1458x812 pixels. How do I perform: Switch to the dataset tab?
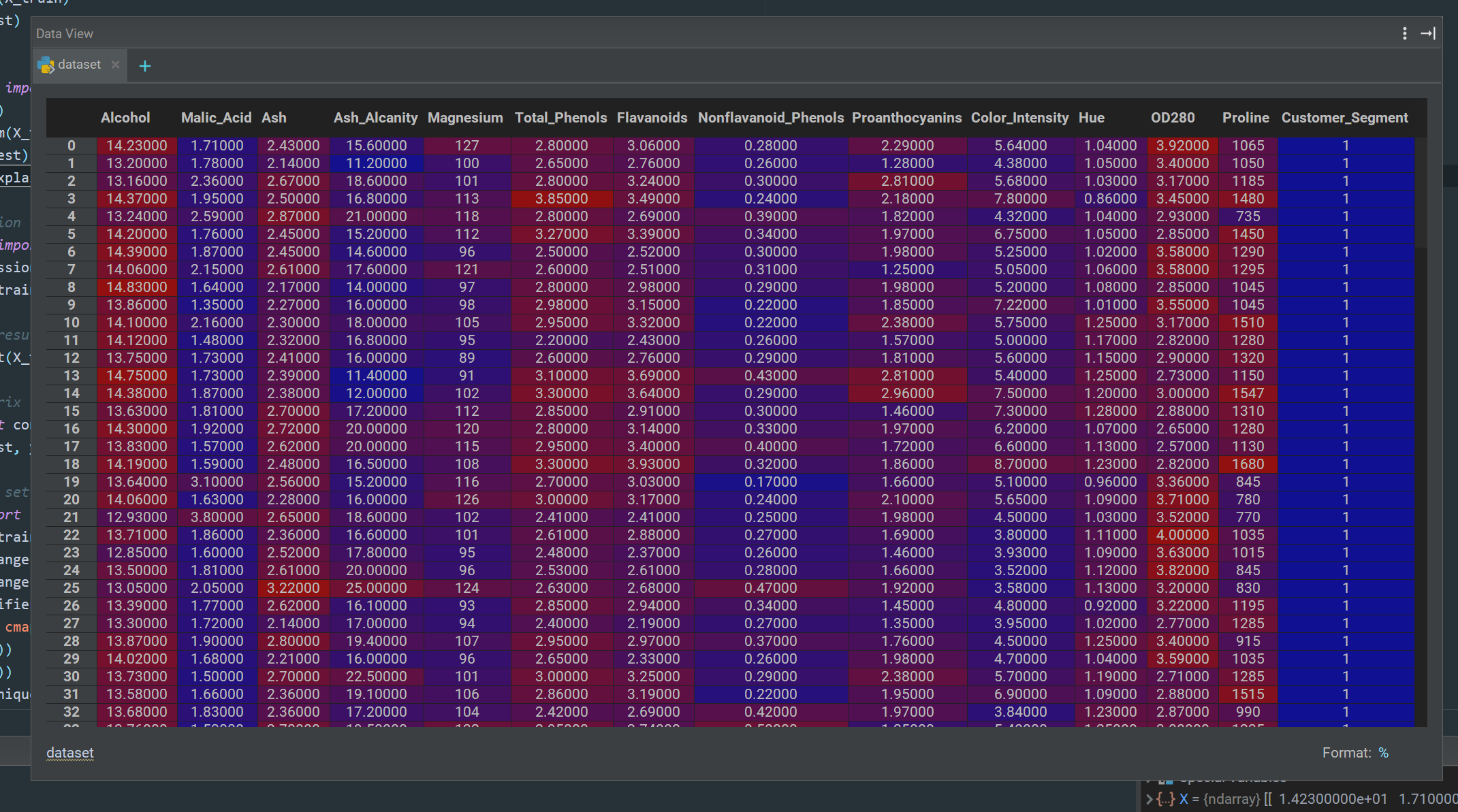click(x=79, y=65)
